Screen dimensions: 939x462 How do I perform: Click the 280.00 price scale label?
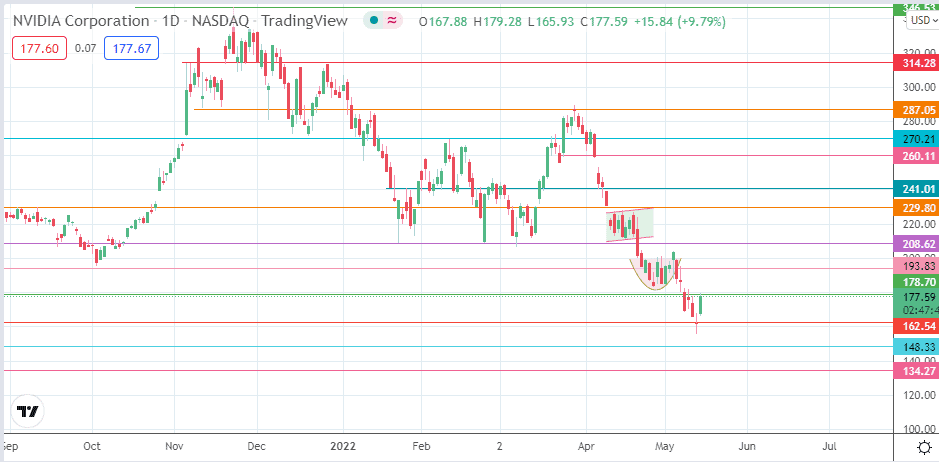click(x=919, y=122)
